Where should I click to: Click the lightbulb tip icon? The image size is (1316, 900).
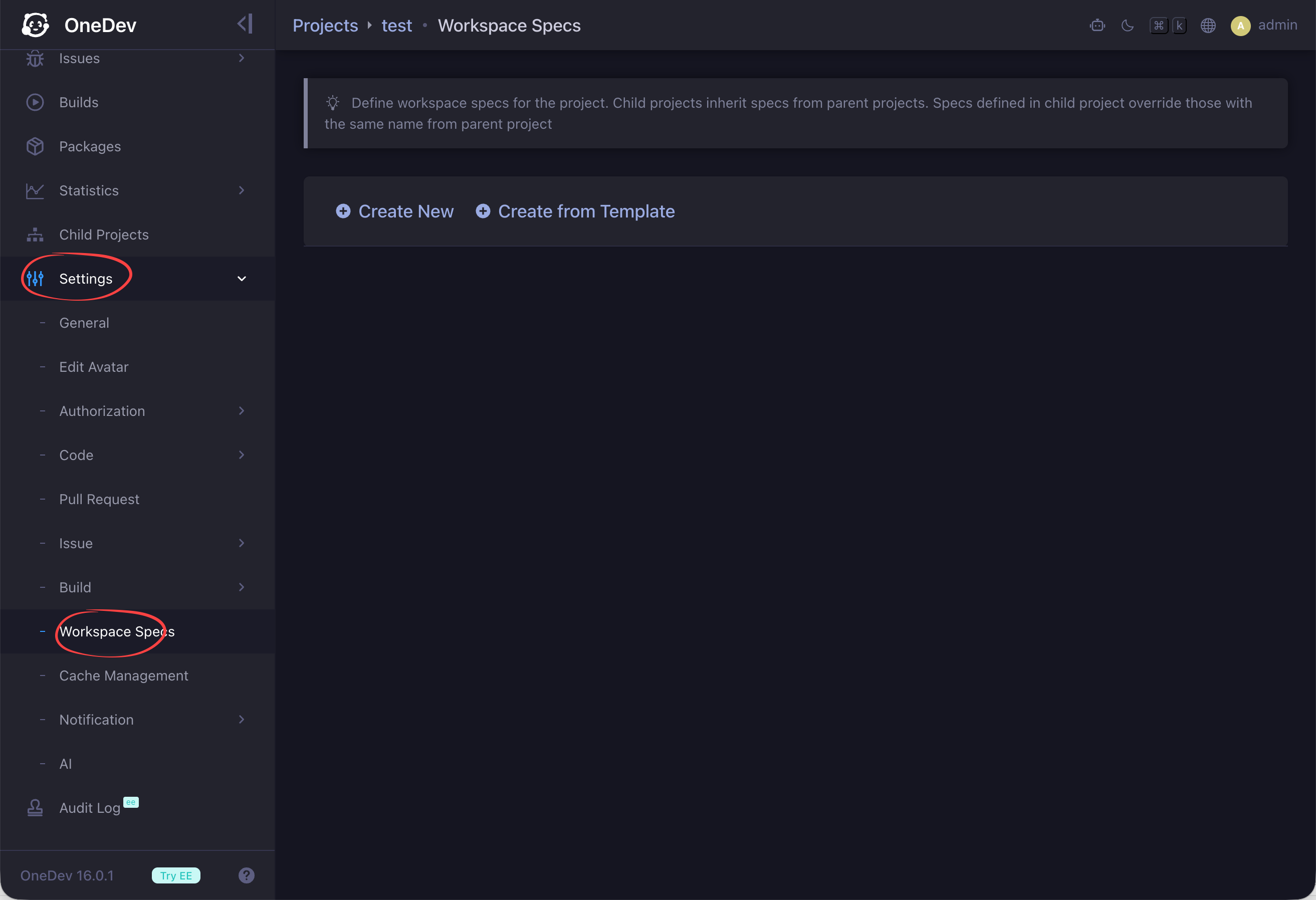tap(333, 103)
